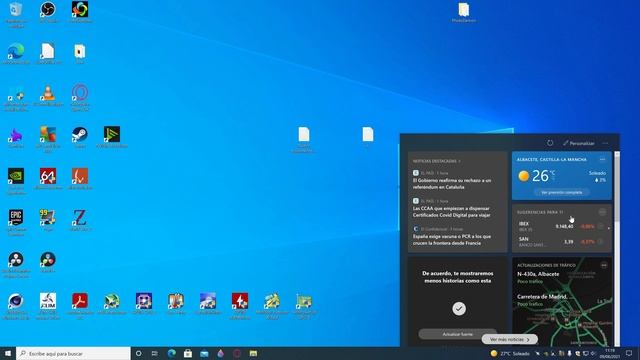
Task: Add SAN stock to the watchlist
Action: click(601, 241)
